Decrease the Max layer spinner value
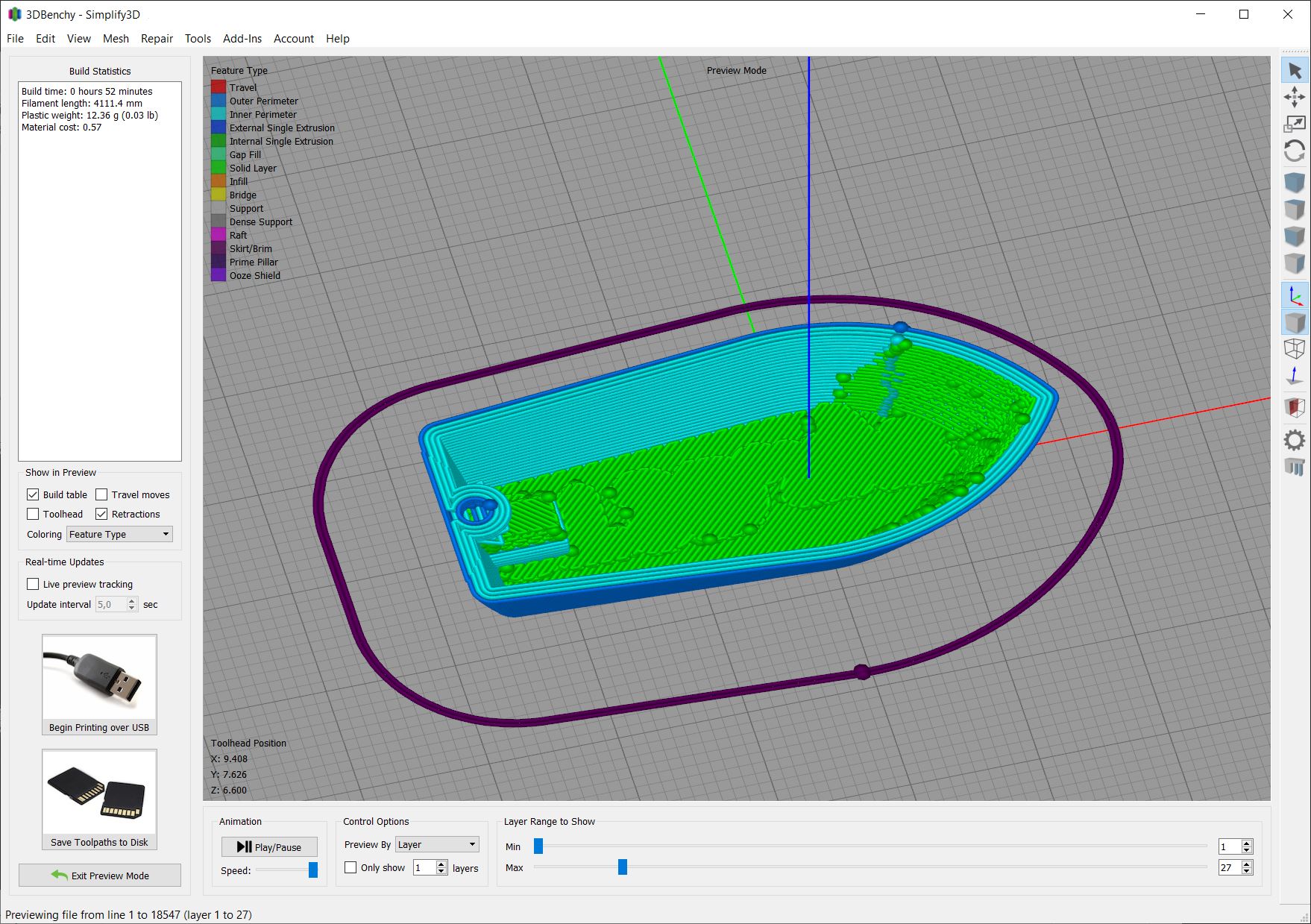The height and width of the screenshot is (924, 1311). click(x=1248, y=871)
